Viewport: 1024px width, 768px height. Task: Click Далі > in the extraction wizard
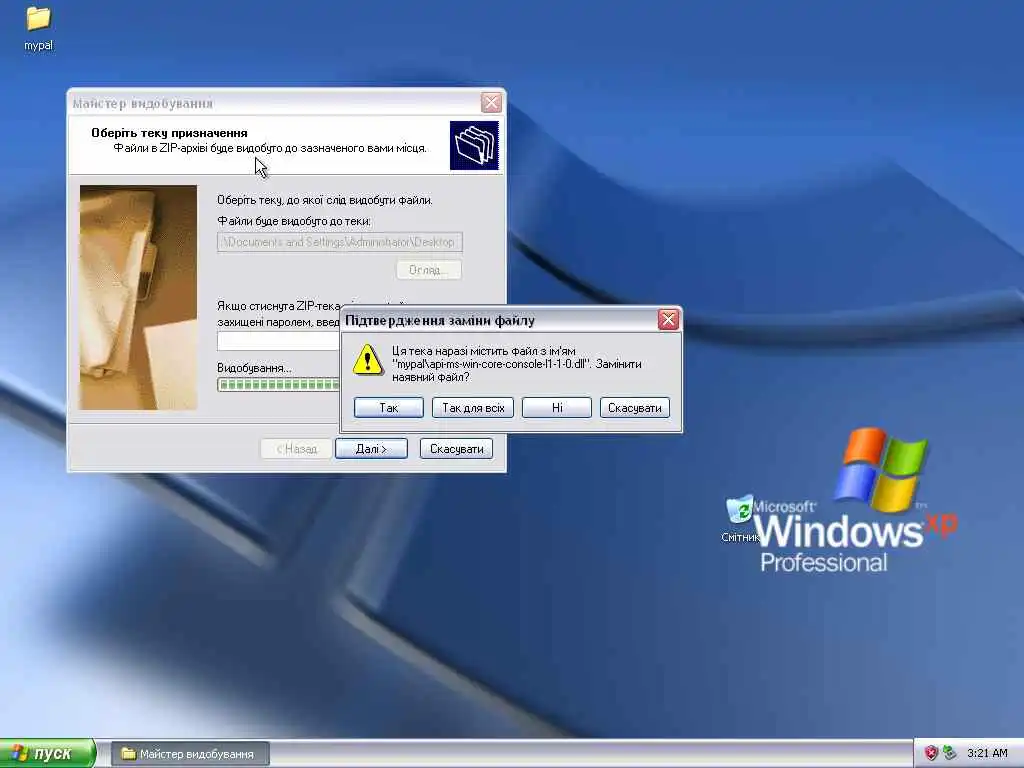point(371,449)
